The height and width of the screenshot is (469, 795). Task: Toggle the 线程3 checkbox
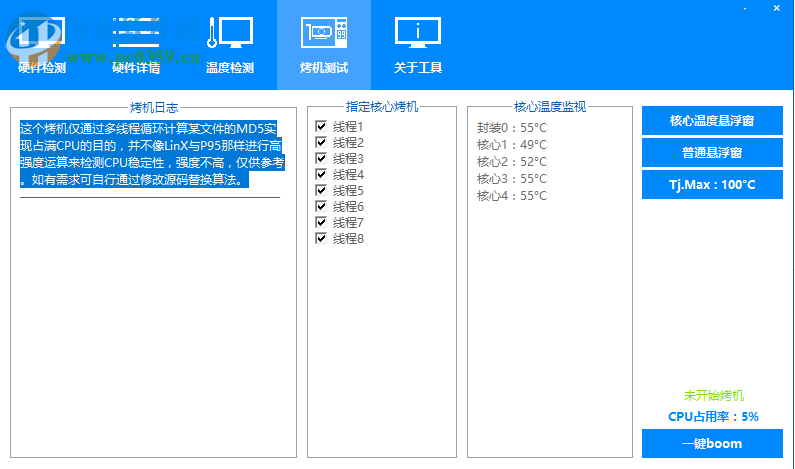[321, 158]
